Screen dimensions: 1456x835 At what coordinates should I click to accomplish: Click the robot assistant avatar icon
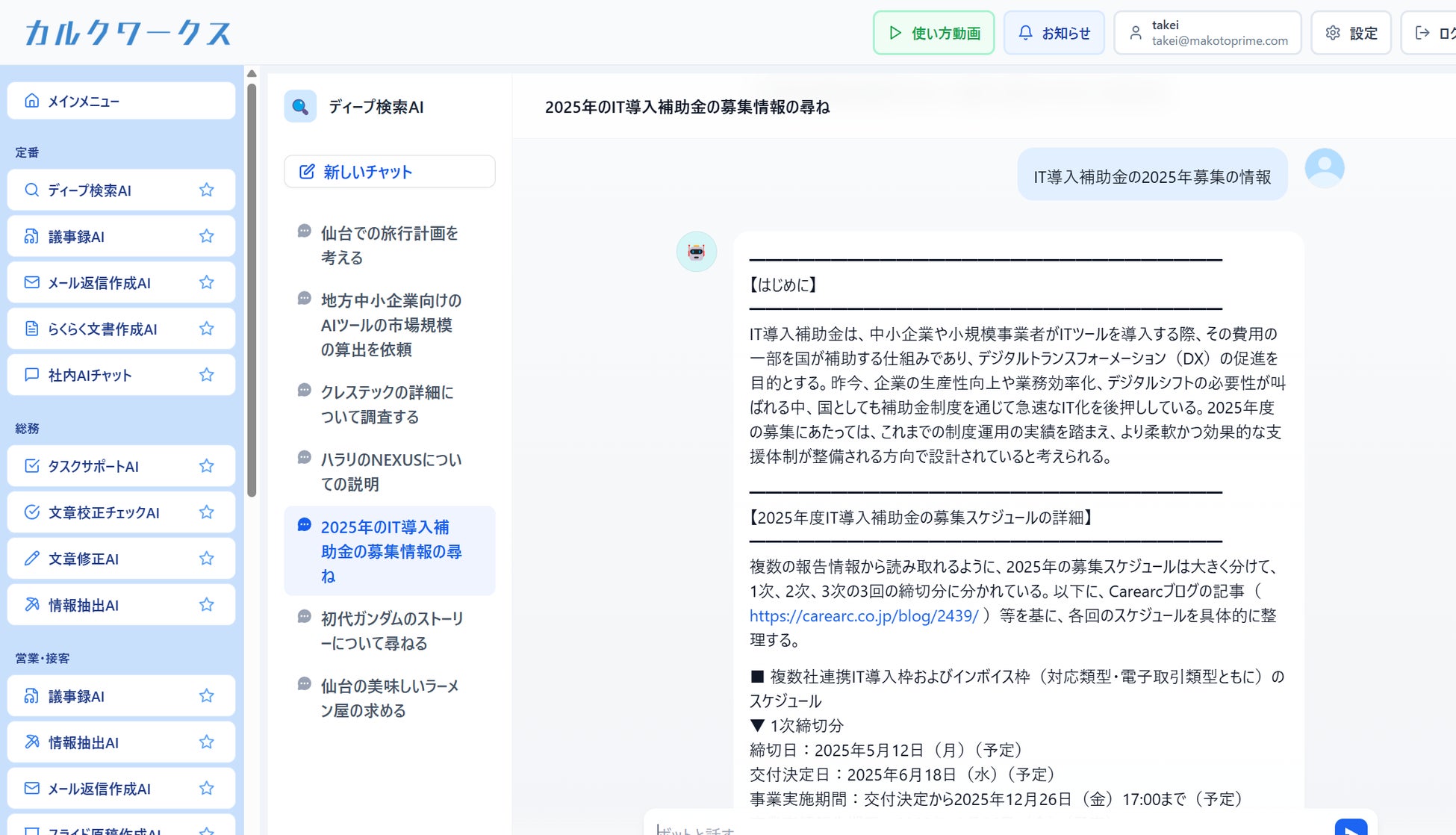coord(696,252)
